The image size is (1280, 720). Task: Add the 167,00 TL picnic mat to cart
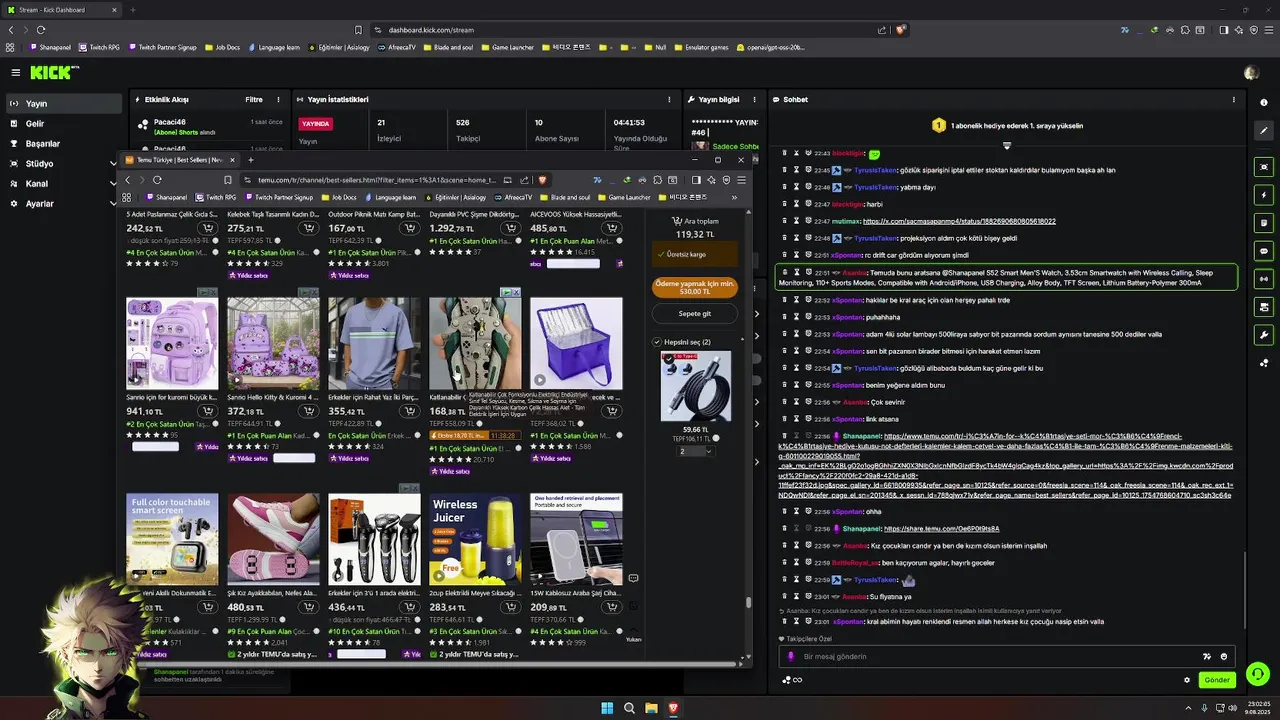(409, 228)
